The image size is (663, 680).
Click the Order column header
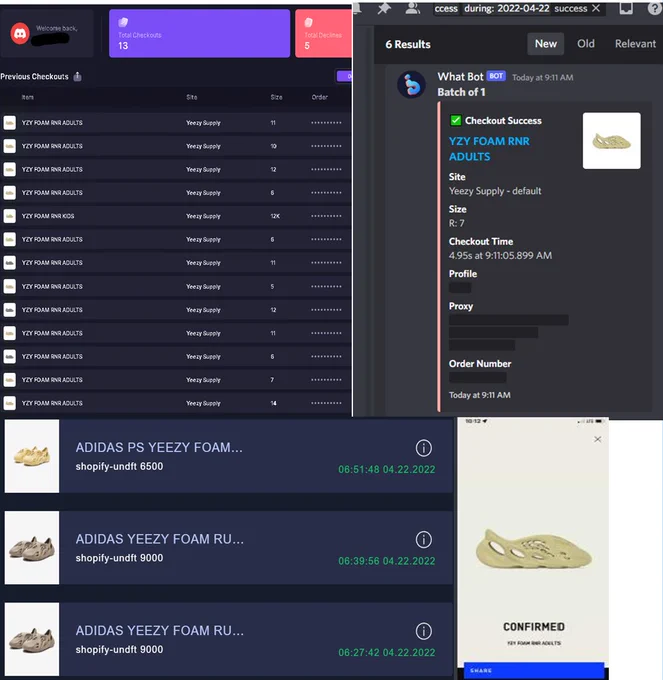[320, 97]
